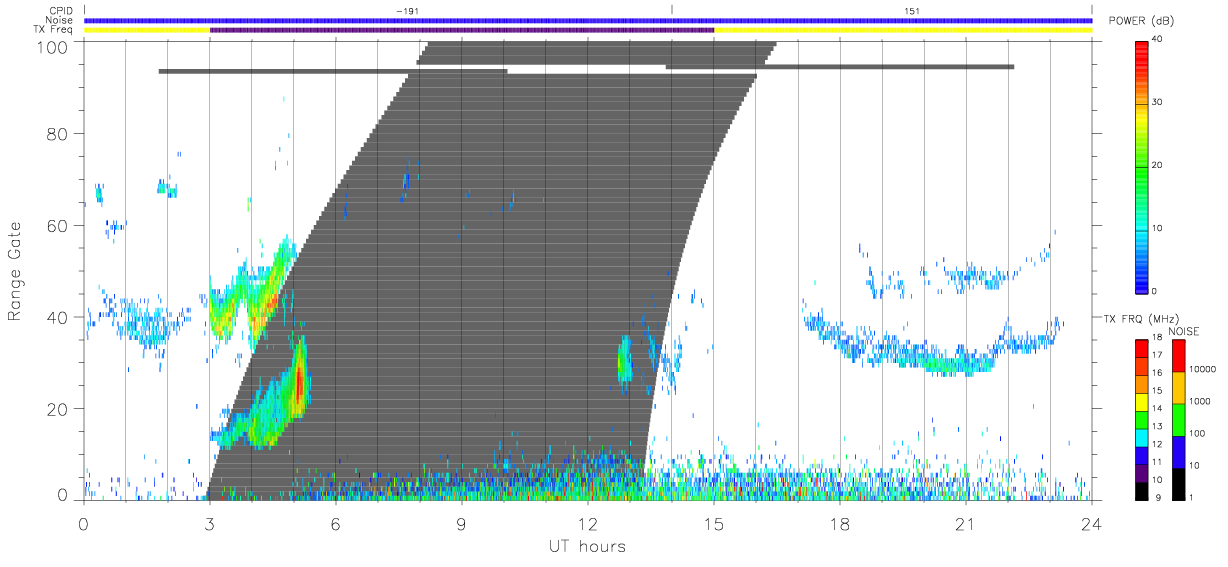Click the "CPID" row label

click(x=60, y=11)
